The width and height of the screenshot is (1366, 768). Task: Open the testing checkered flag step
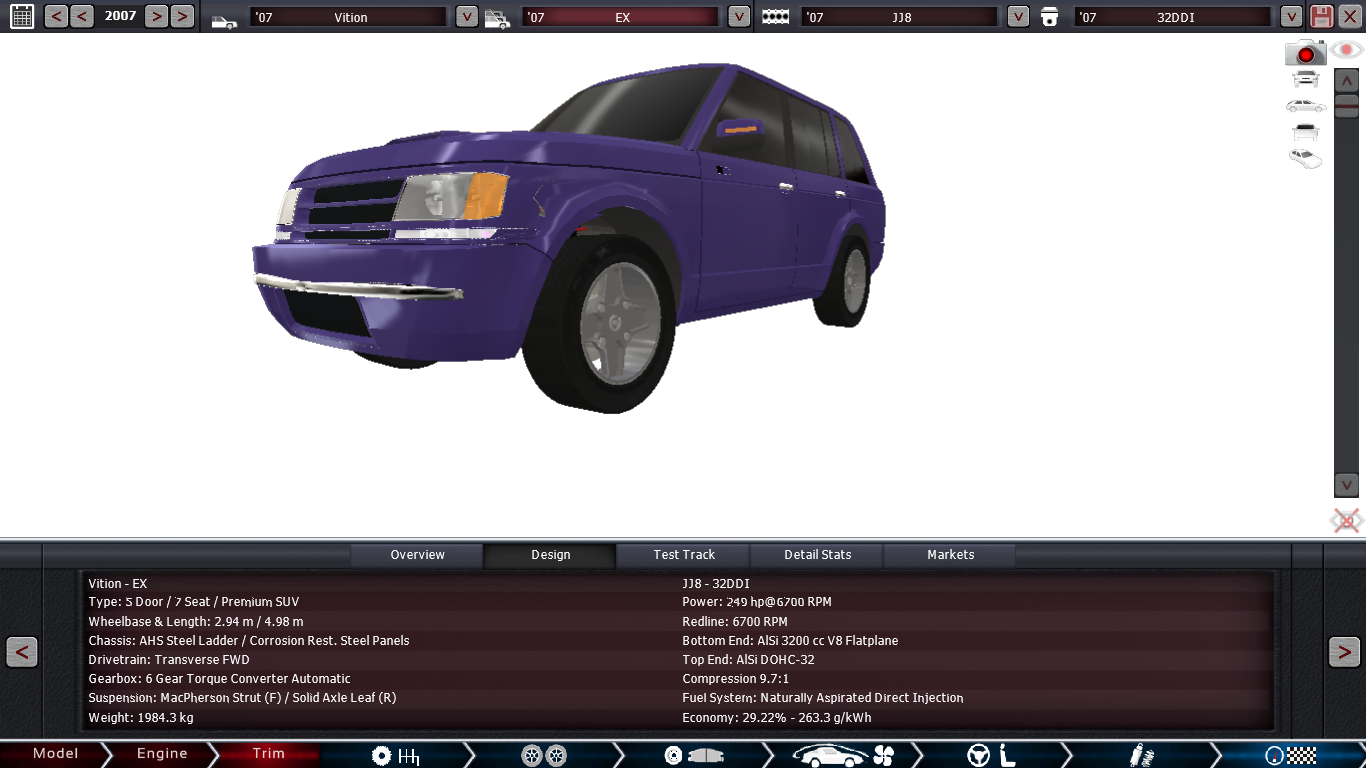click(x=1290, y=755)
